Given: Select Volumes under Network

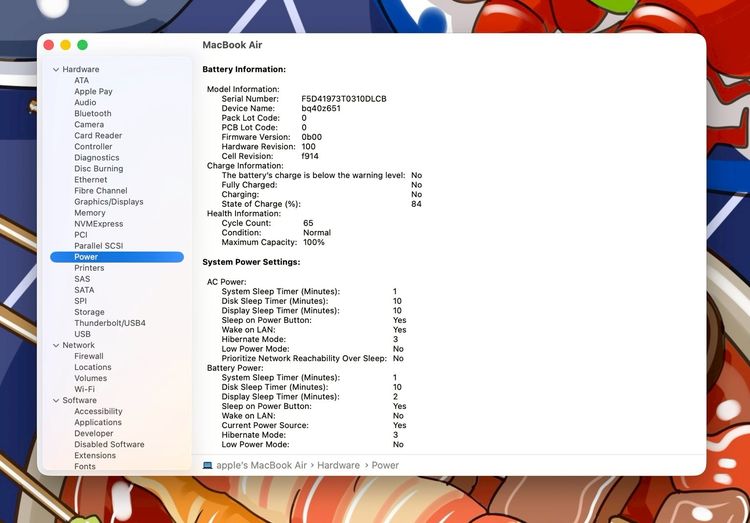Looking at the screenshot, I should [90, 378].
